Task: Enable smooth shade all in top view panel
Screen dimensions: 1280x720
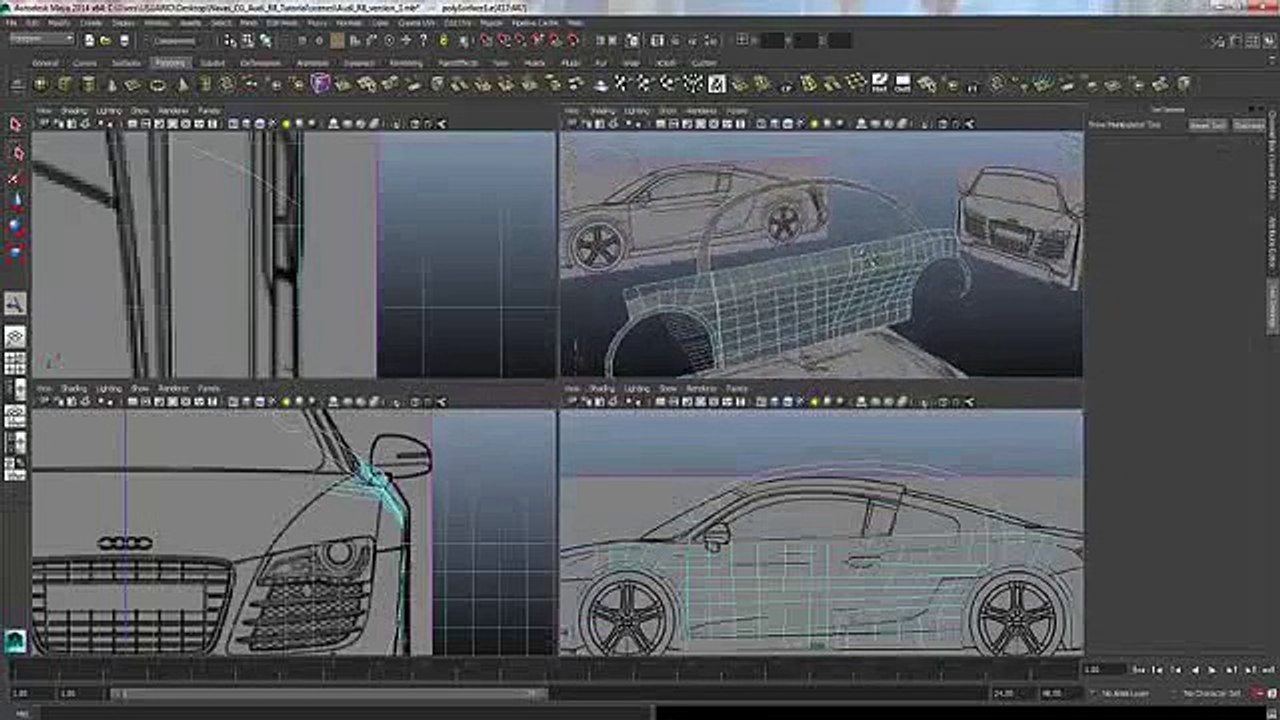Action: [247, 124]
